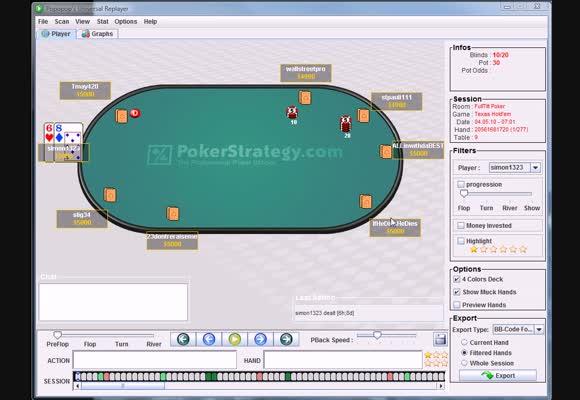Open the View menu

(x=82, y=21)
